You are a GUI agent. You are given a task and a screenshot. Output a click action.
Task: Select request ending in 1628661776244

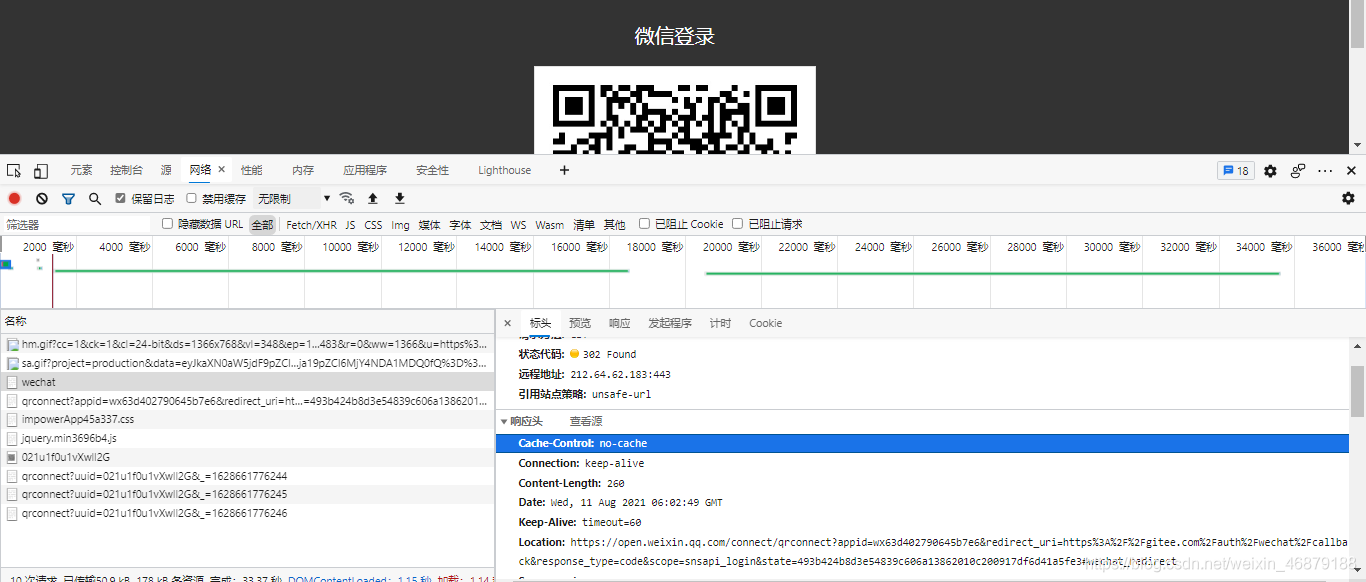(247, 476)
